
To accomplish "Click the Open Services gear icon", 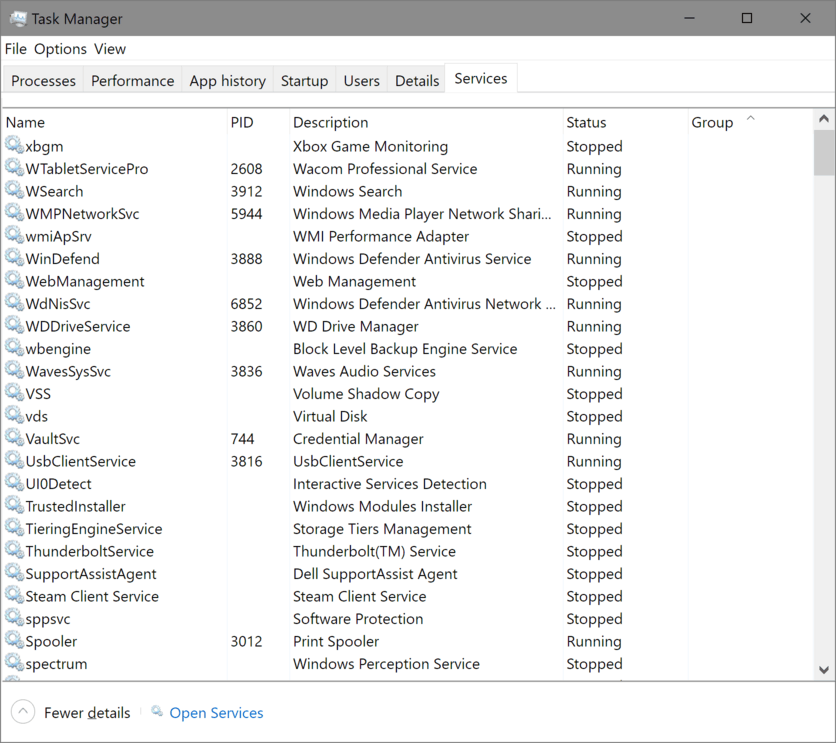I will (x=157, y=711).
